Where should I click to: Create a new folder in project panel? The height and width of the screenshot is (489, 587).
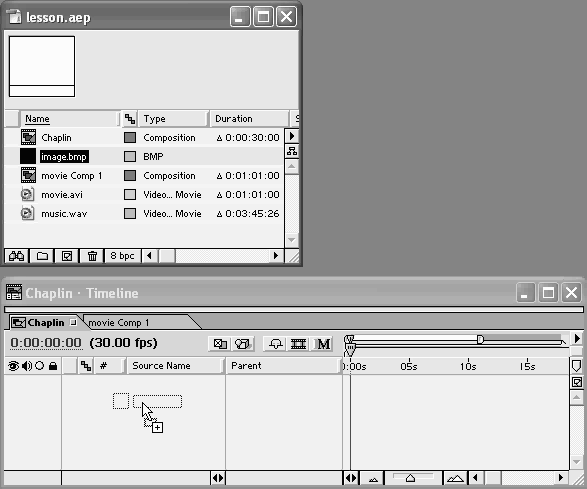tap(42, 256)
